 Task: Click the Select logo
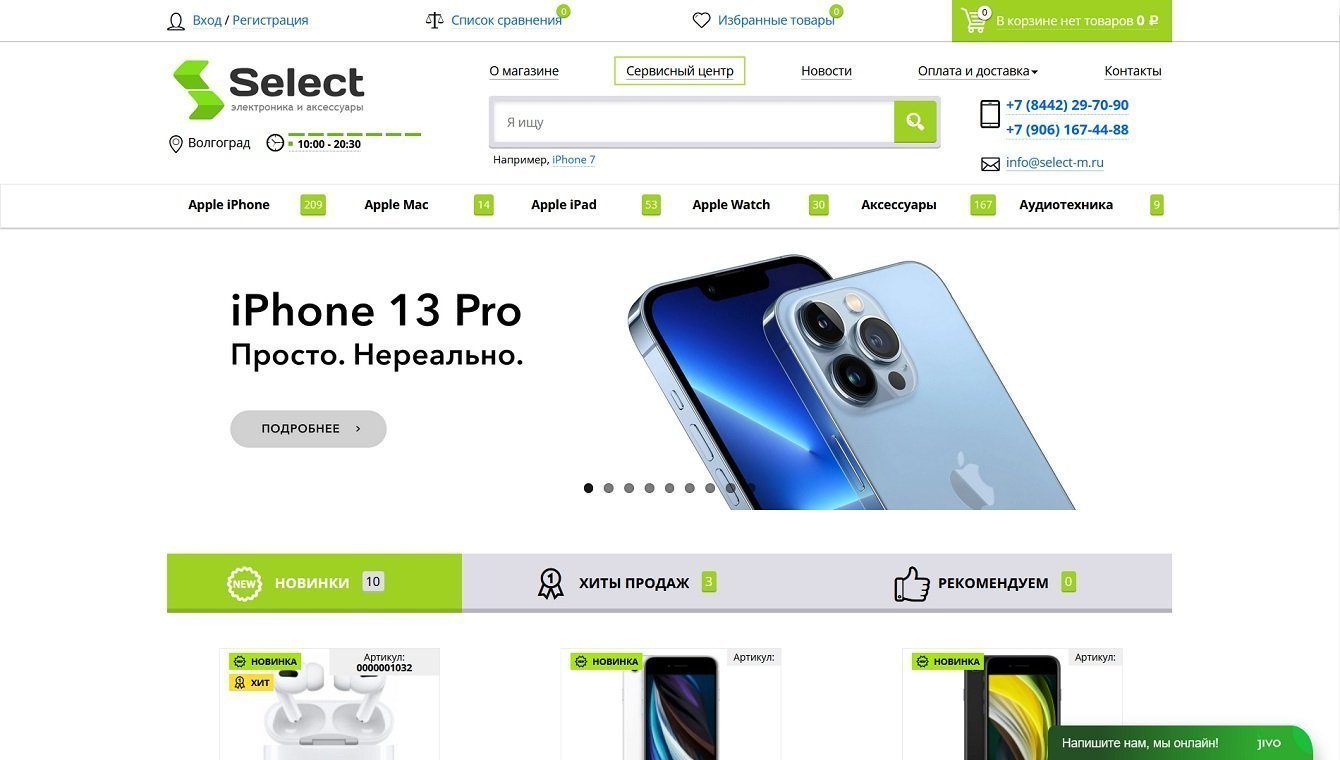click(x=269, y=90)
